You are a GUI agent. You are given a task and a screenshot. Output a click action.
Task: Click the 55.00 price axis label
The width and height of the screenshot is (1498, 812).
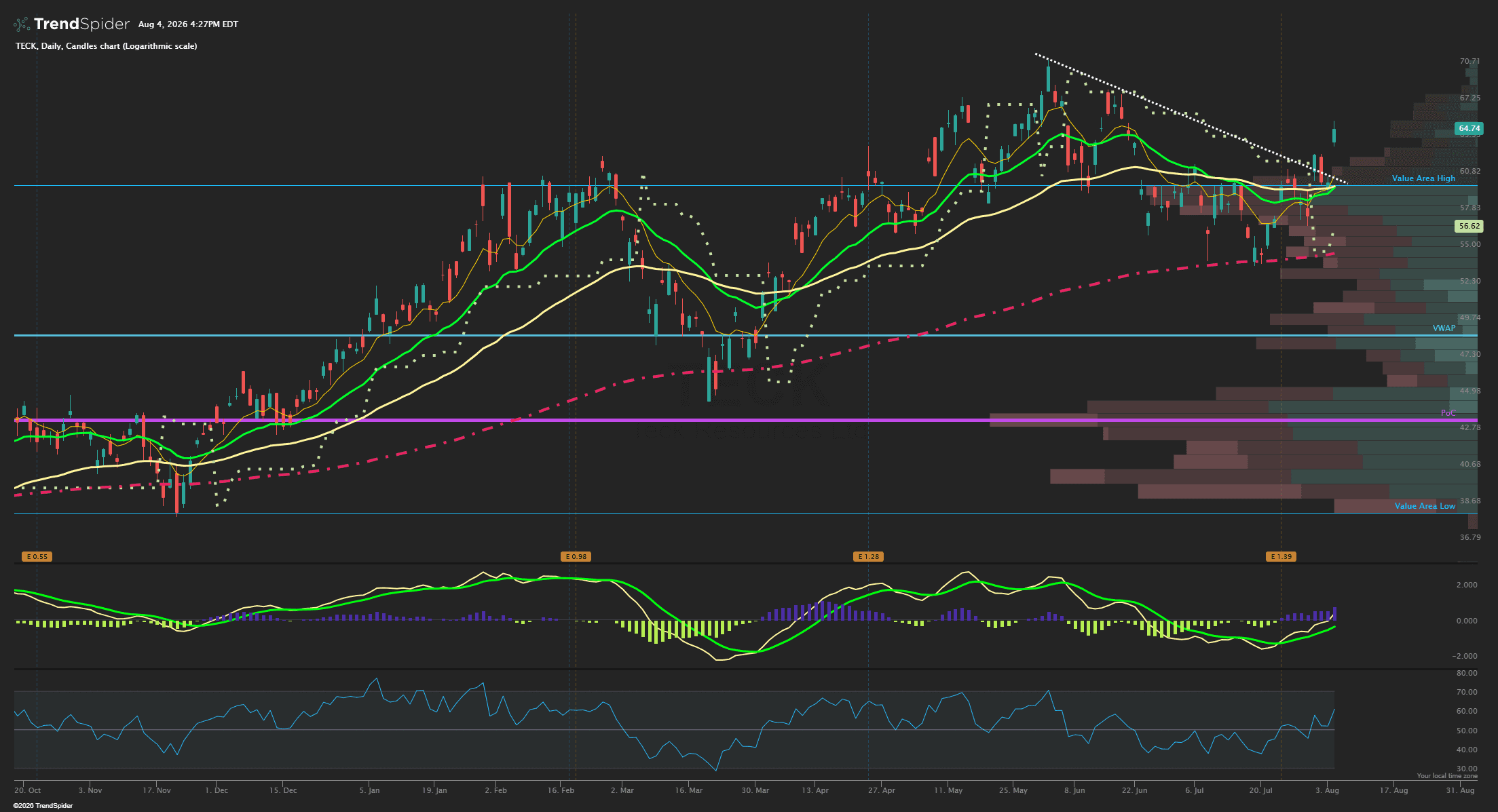[1470, 244]
